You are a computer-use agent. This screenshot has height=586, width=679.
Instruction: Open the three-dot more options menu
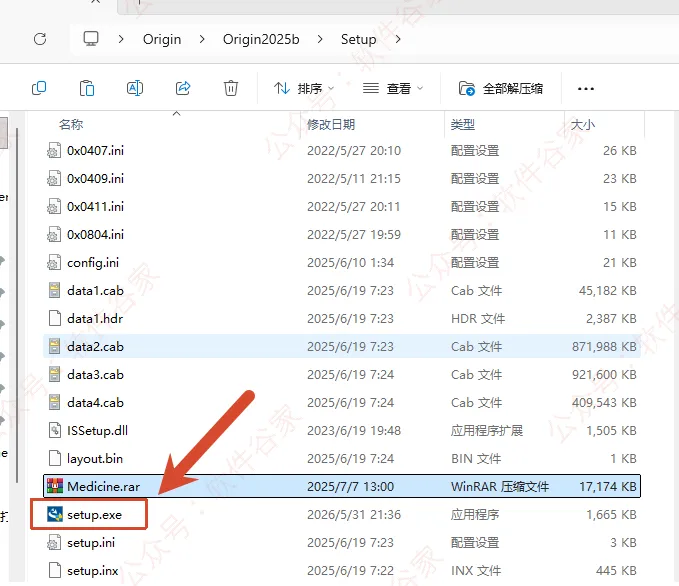point(585,89)
